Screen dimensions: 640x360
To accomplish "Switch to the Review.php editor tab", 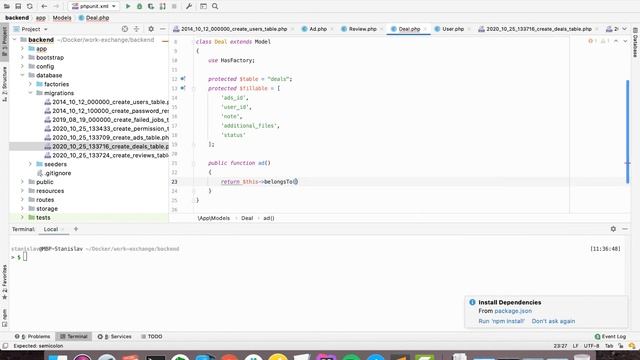I will click(x=362, y=29).
